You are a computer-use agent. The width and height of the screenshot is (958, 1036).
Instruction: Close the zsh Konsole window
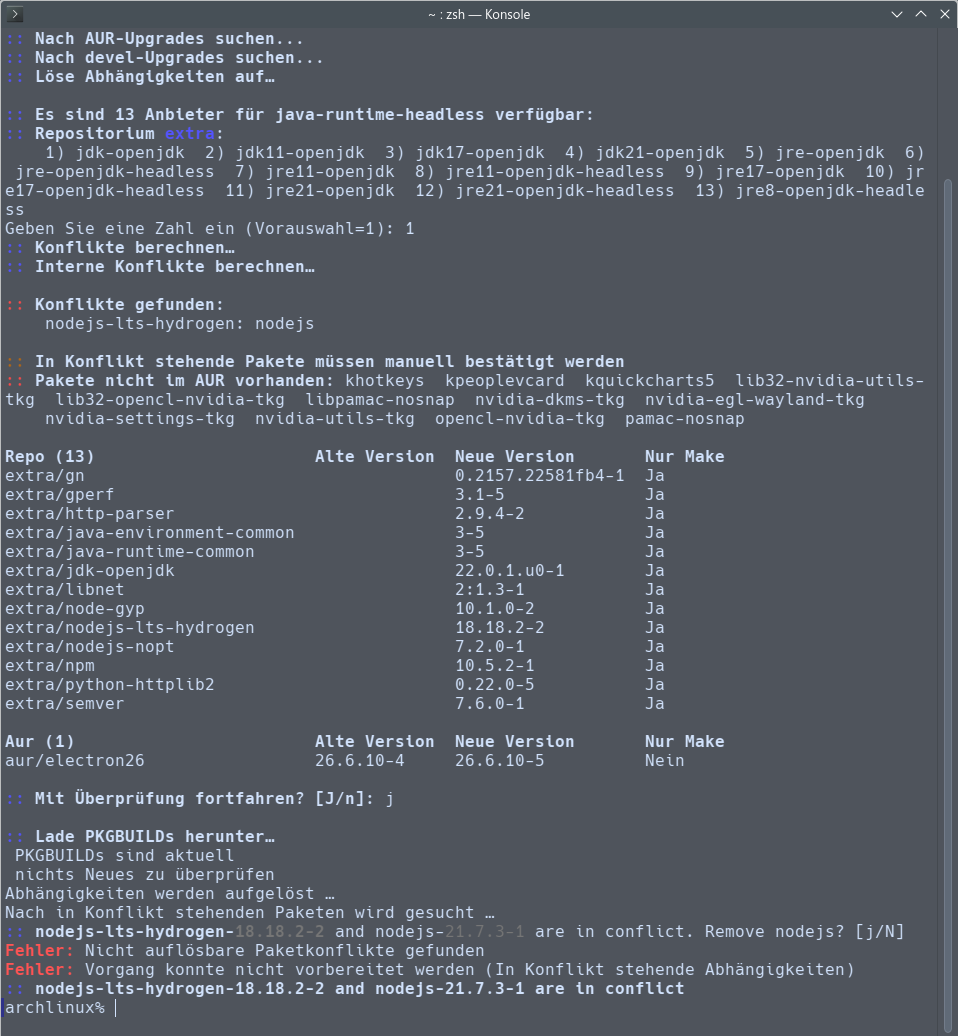pos(944,14)
